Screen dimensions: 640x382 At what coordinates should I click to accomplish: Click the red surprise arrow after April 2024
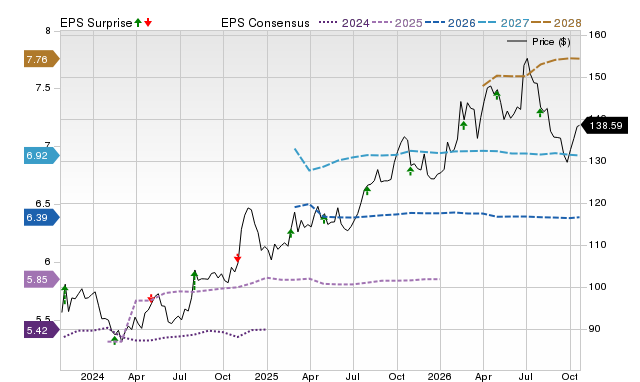point(151,298)
